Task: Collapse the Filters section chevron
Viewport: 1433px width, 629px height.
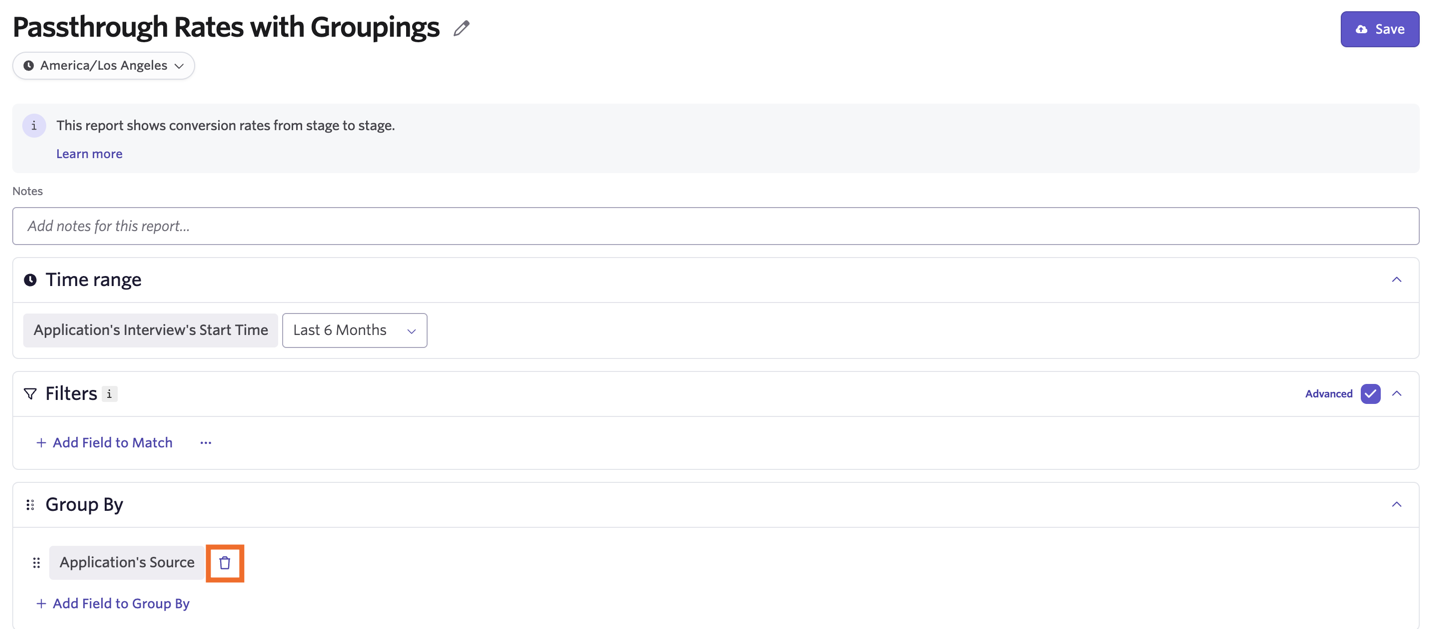Action: [1397, 394]
